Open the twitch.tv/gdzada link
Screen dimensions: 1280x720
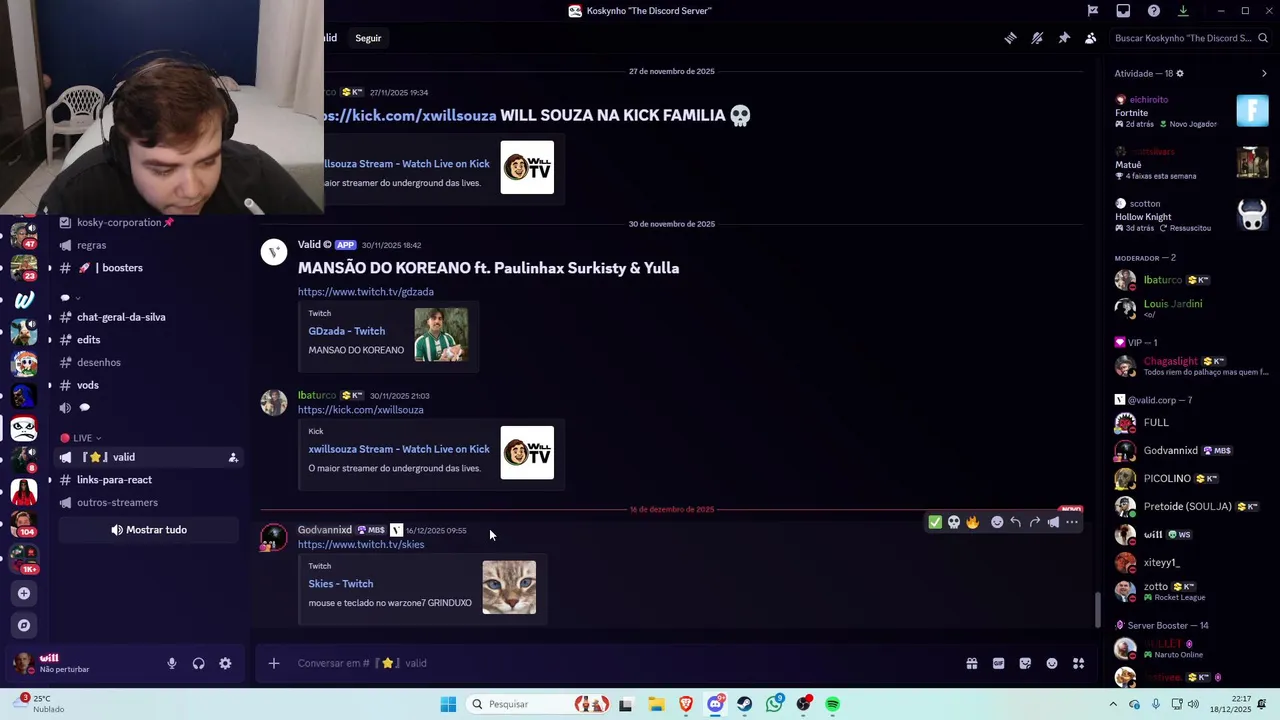pos(365,292)
